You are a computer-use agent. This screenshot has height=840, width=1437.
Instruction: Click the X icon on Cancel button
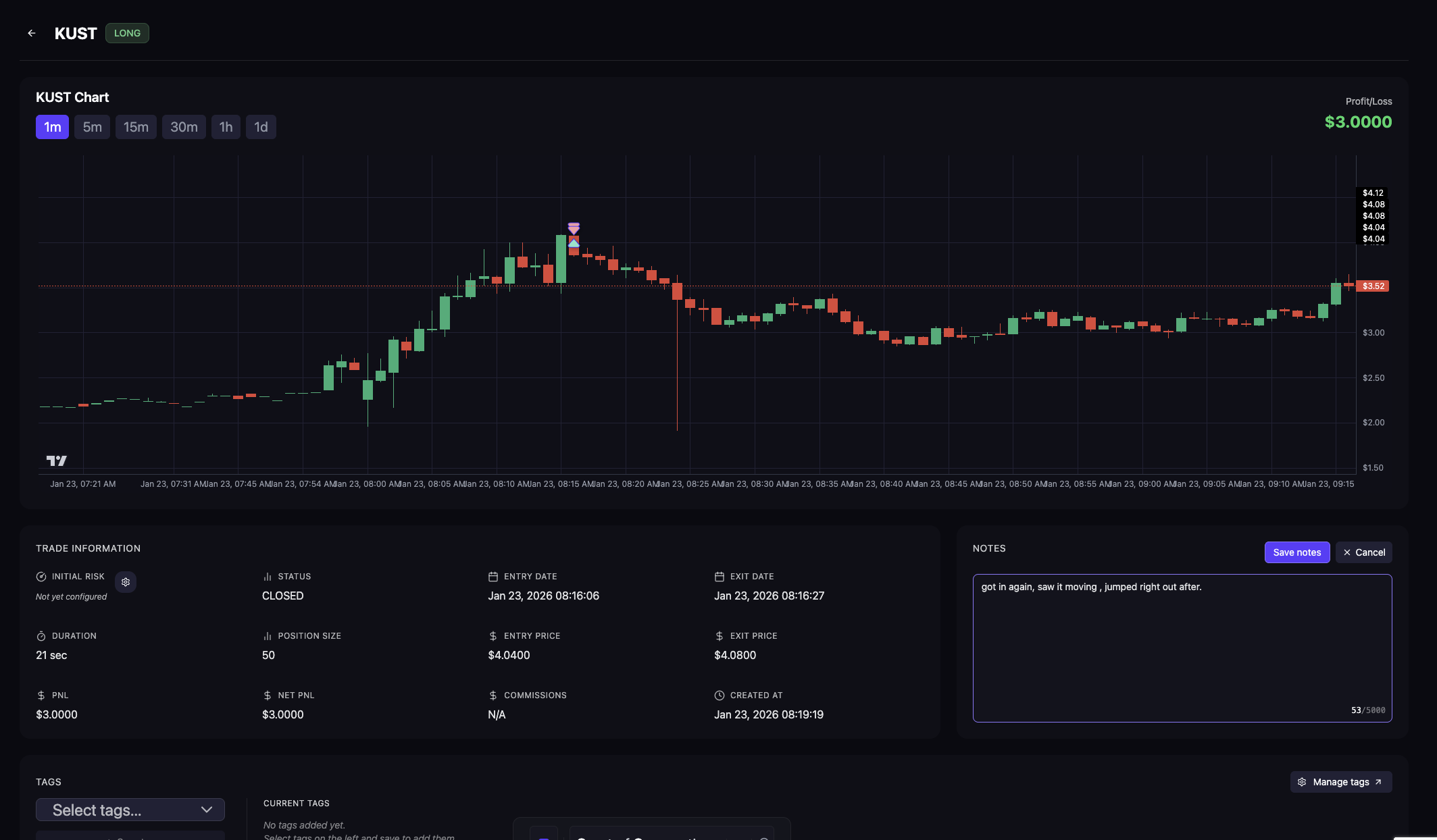1347,552
